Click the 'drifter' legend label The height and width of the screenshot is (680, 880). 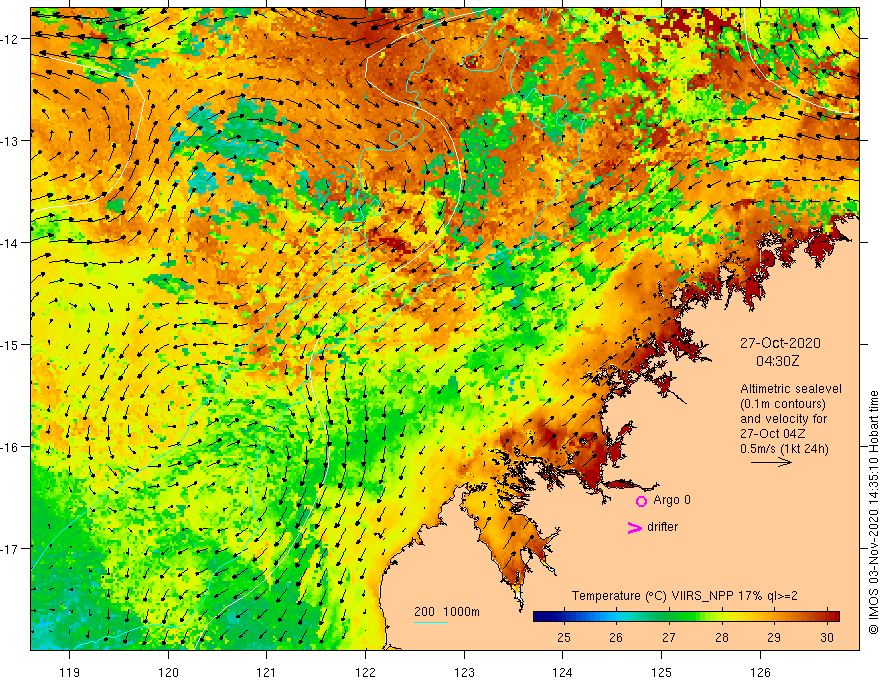click(x=662, y=527)
